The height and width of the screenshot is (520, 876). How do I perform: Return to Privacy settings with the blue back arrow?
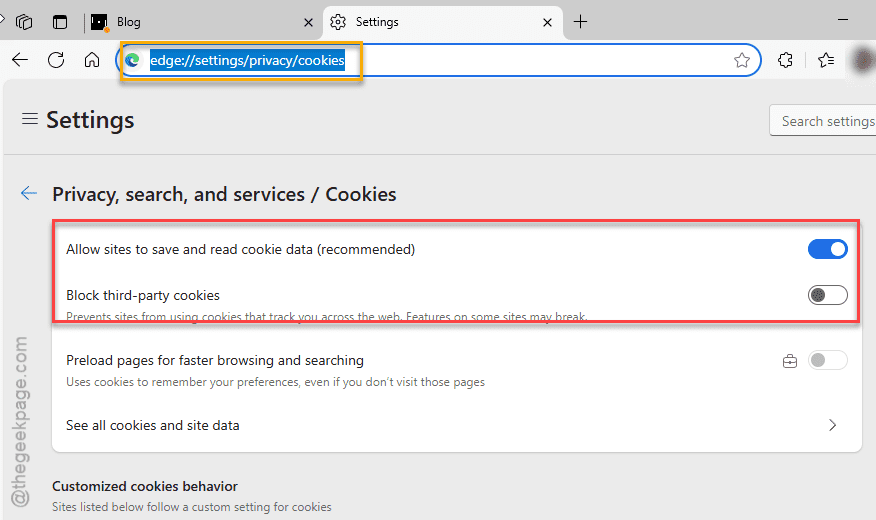click(x=29, y=193)
